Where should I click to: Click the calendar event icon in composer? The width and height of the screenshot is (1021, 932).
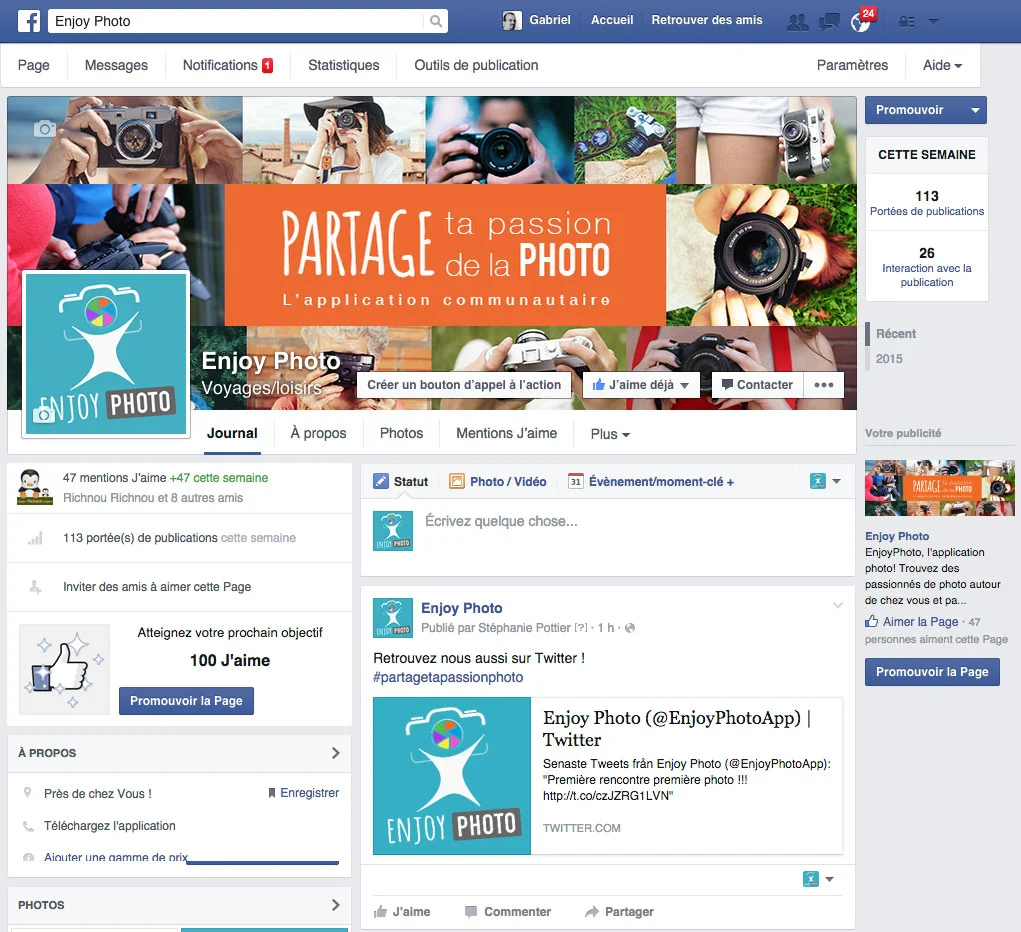tap(576, 481)
